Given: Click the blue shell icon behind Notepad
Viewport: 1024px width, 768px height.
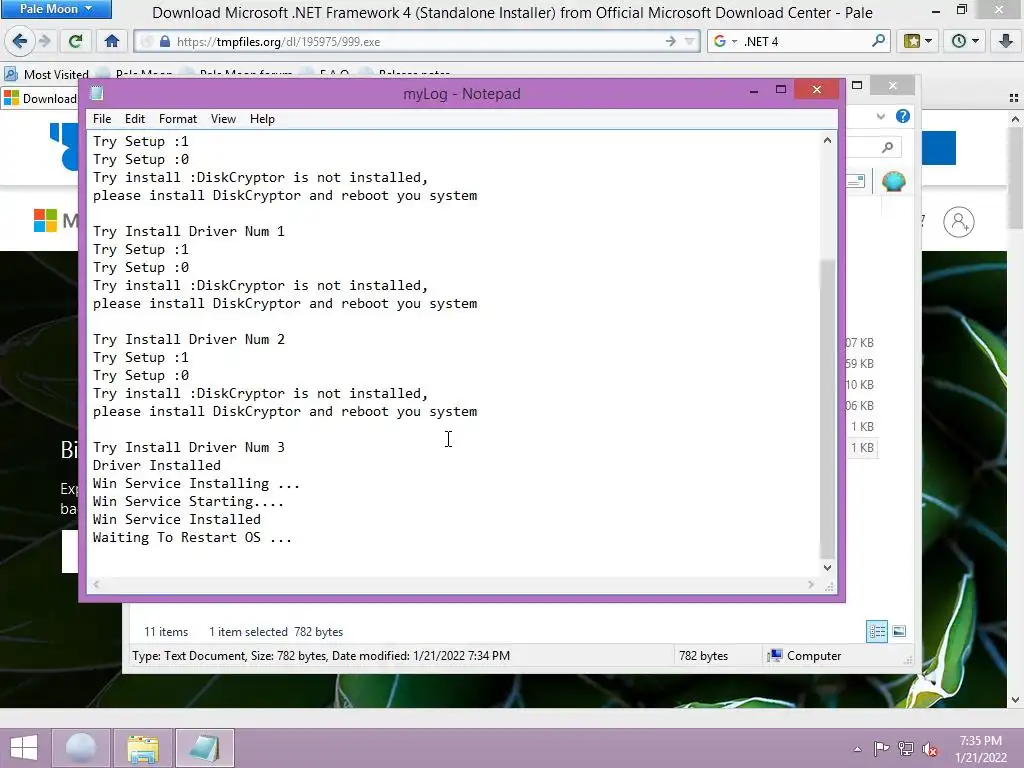Looking at the screenshot, I should tap(893, 182).
